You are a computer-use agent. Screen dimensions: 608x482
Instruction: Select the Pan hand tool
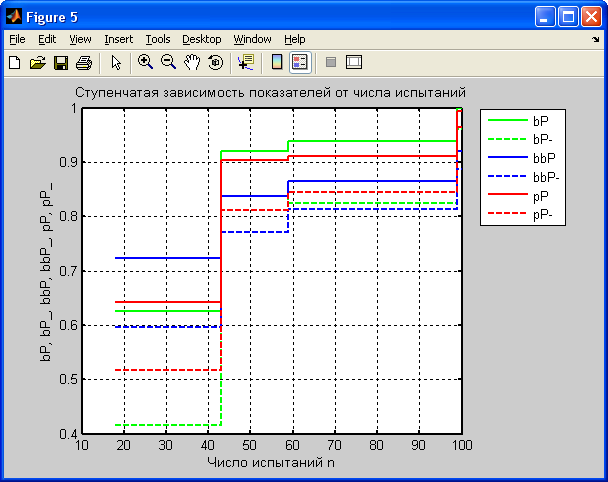[192, 62]
